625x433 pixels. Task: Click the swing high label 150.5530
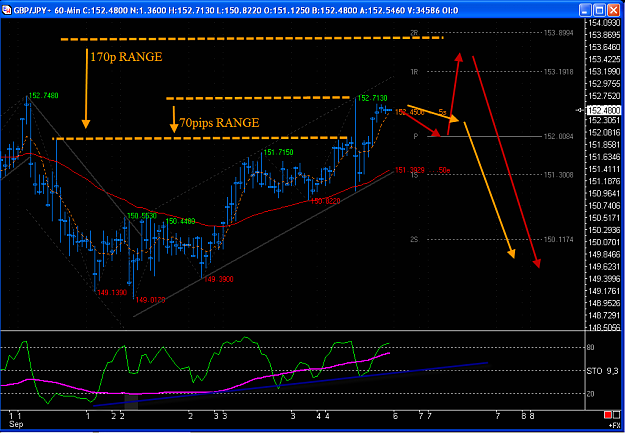(x=142, y=216)
